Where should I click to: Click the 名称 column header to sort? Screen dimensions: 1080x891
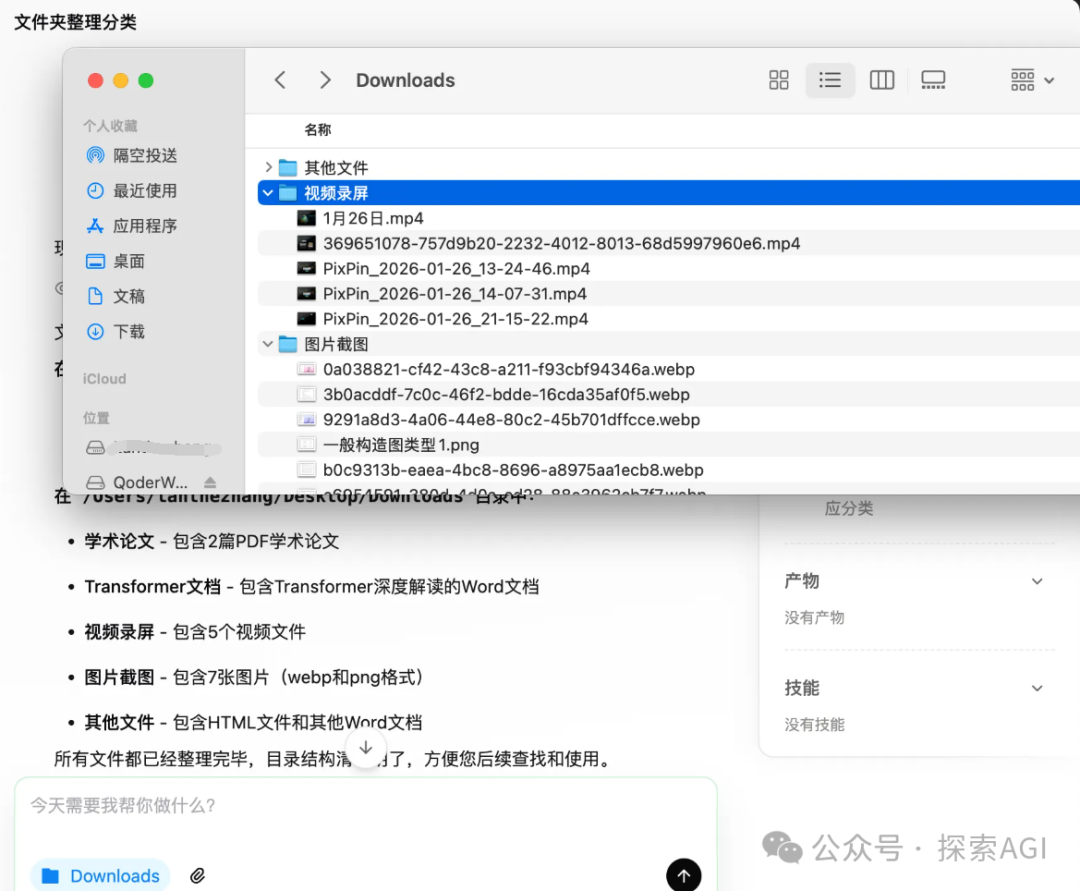click(x=316, y=129)
